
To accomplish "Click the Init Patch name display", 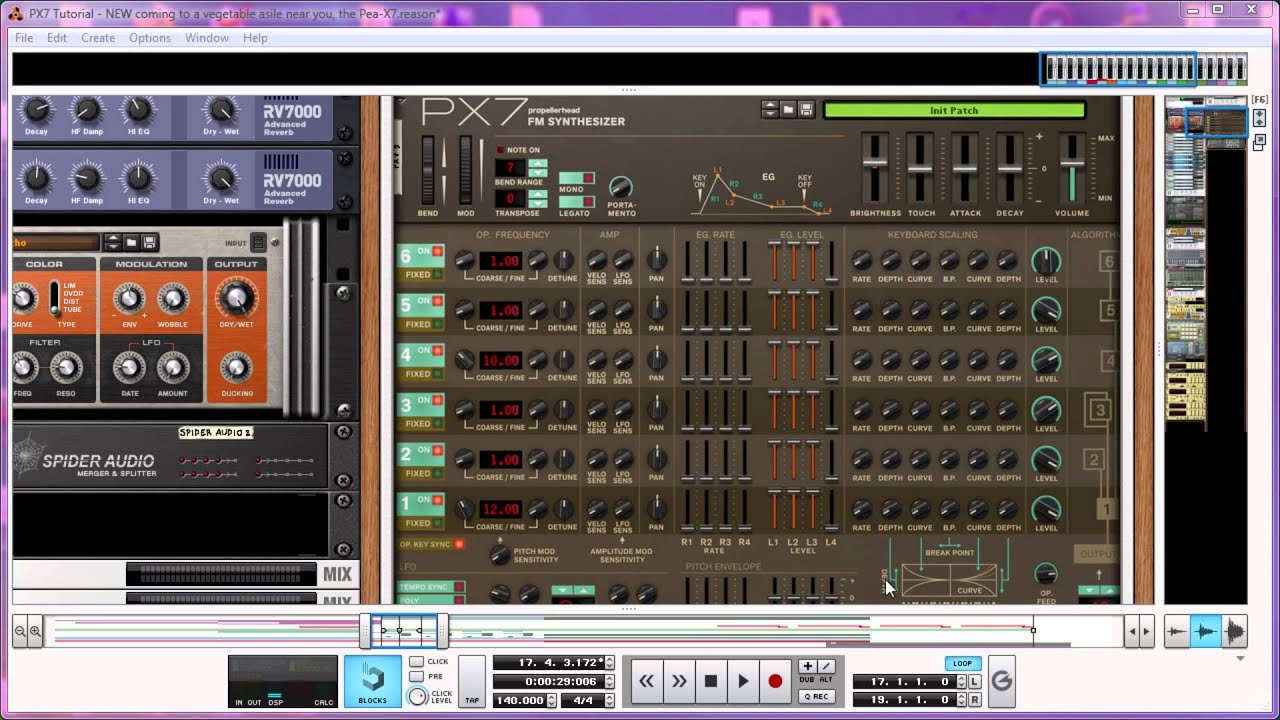I will point(954,110).
